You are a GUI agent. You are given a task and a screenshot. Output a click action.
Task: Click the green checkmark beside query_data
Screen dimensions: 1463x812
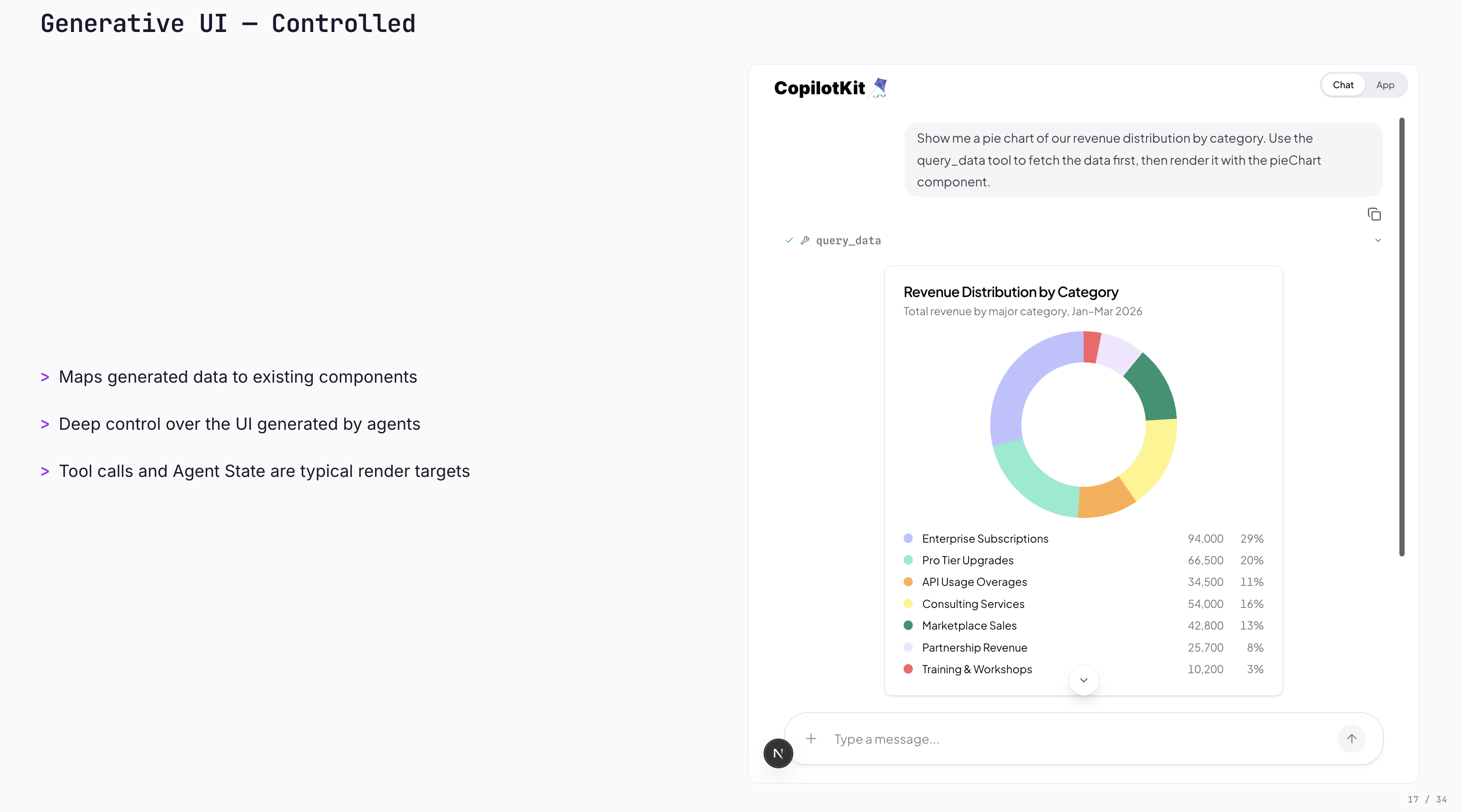789,240
